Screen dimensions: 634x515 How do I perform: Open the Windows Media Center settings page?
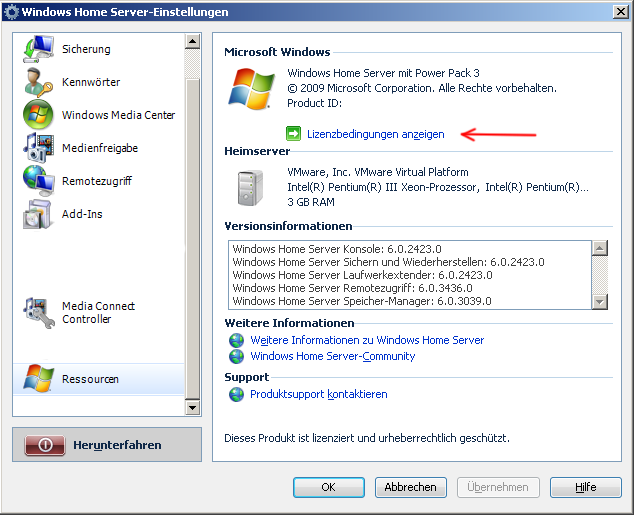pos(118,115)
